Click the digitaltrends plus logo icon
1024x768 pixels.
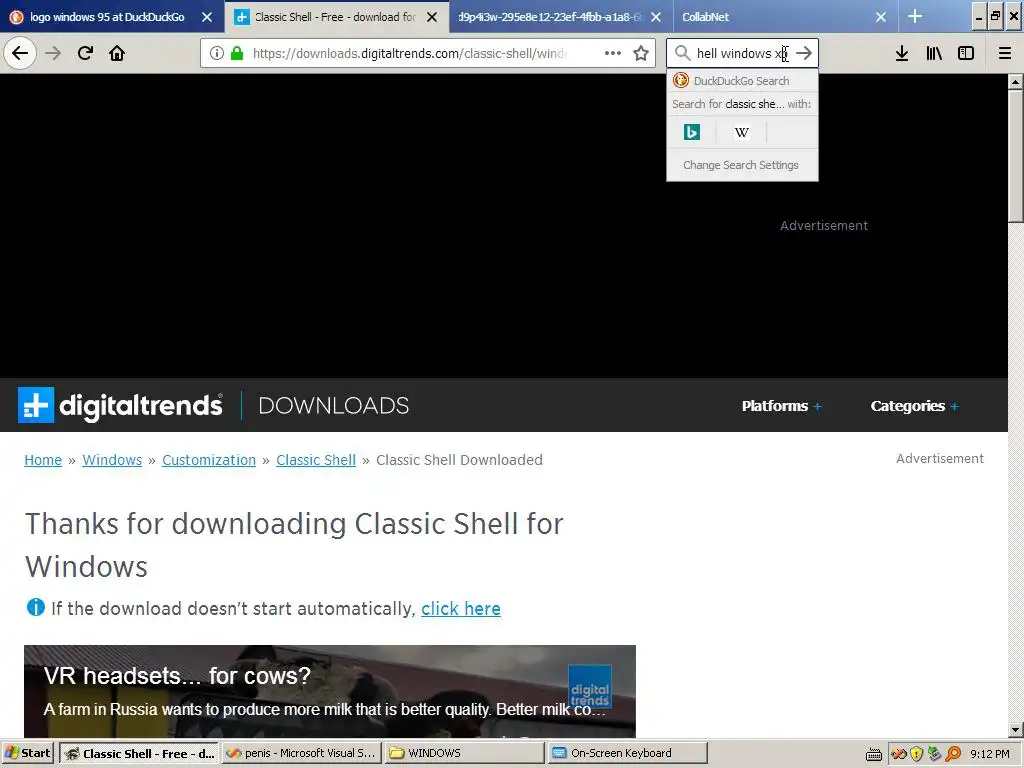click(x=36, y=405)
